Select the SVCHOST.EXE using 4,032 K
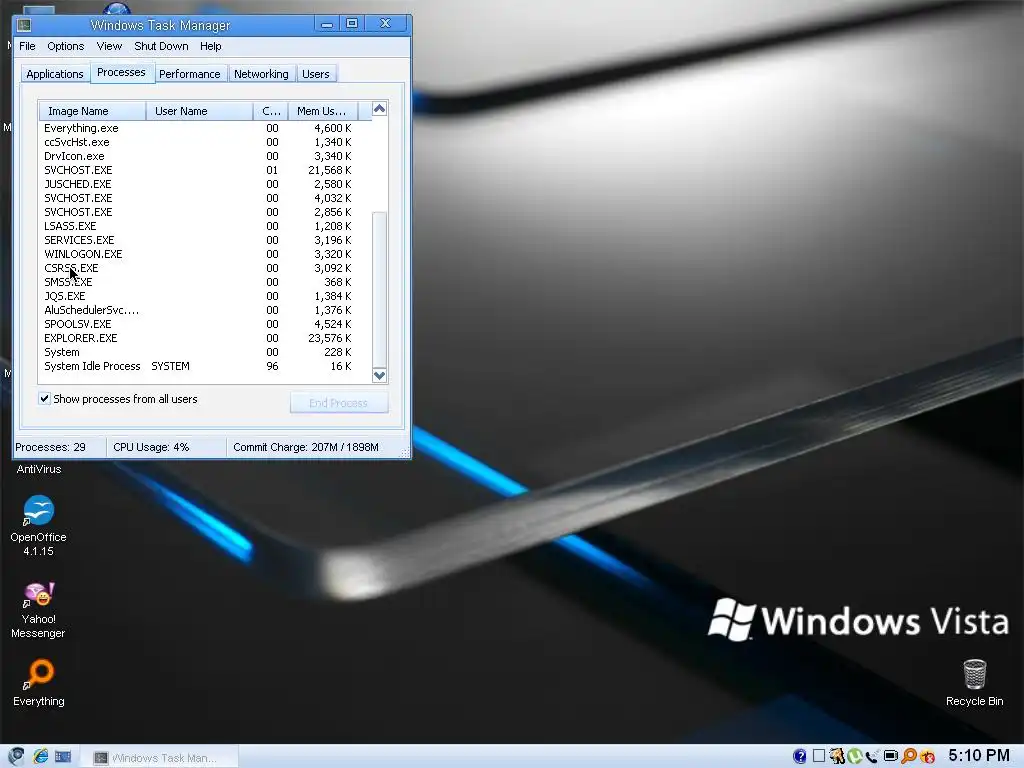The width and height of the screenshot is (1024, 768). pyautogui.click(x=204, y=198)
